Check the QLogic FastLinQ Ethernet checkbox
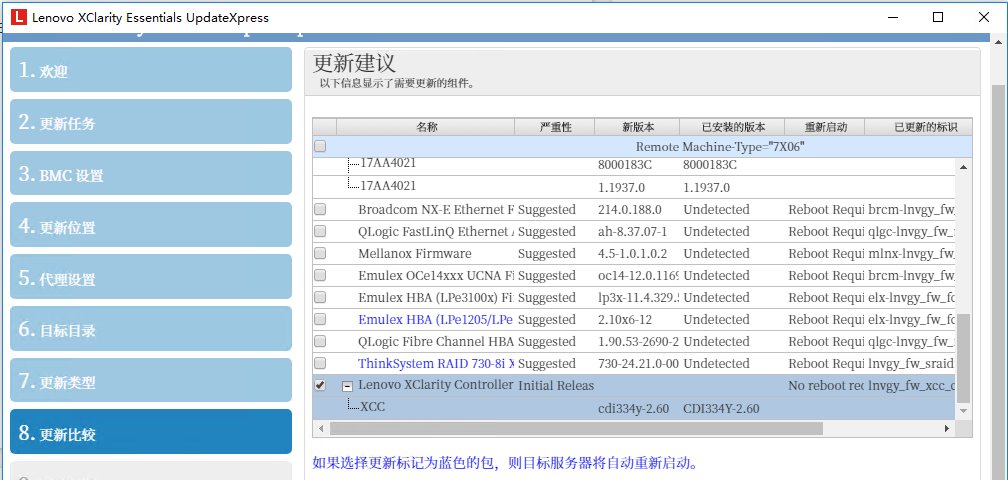The height and width of the screenshot is (480, 1008). [x=320, y=231]
